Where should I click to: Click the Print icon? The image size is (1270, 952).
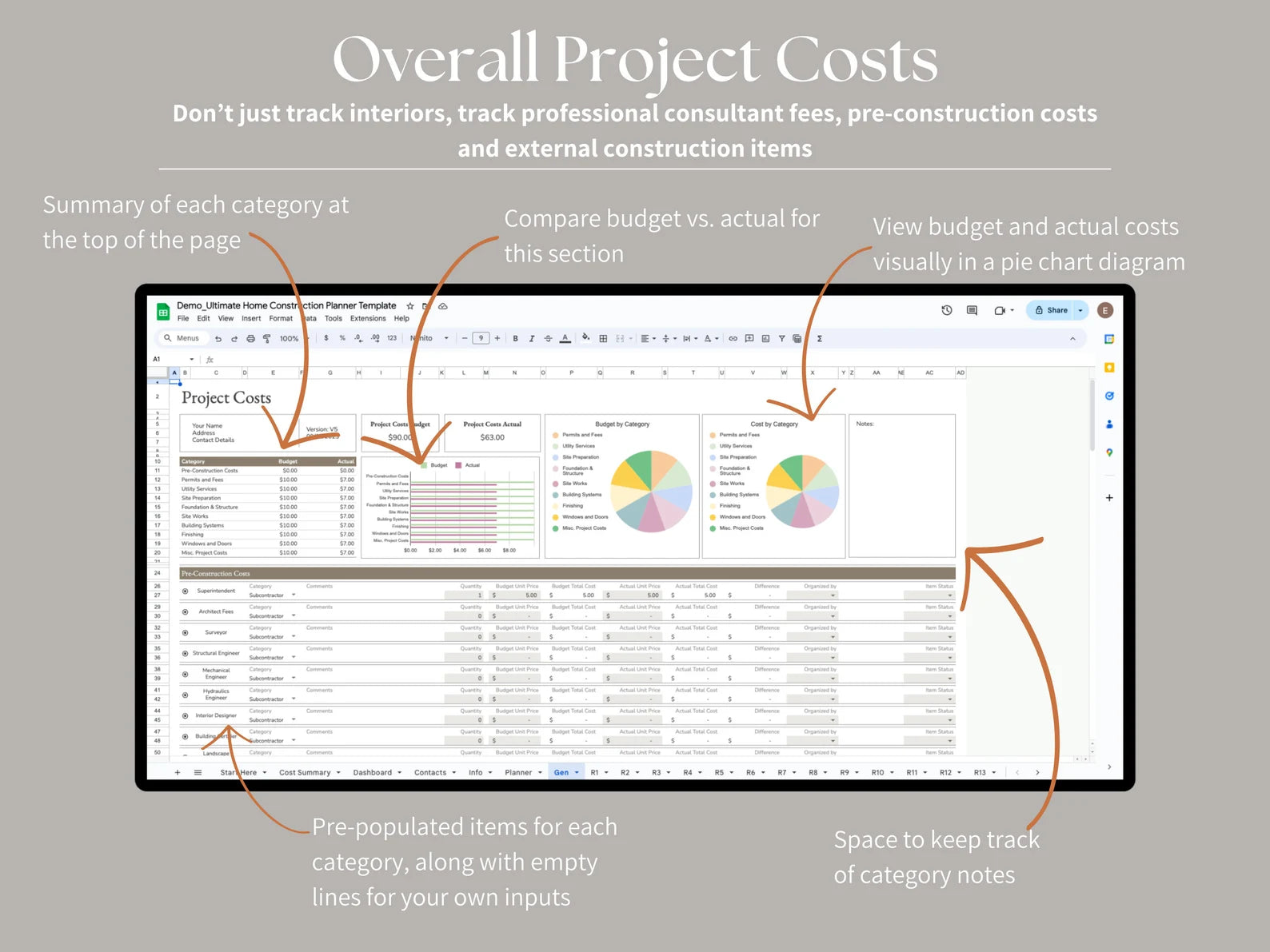click(x=250, y=339)
